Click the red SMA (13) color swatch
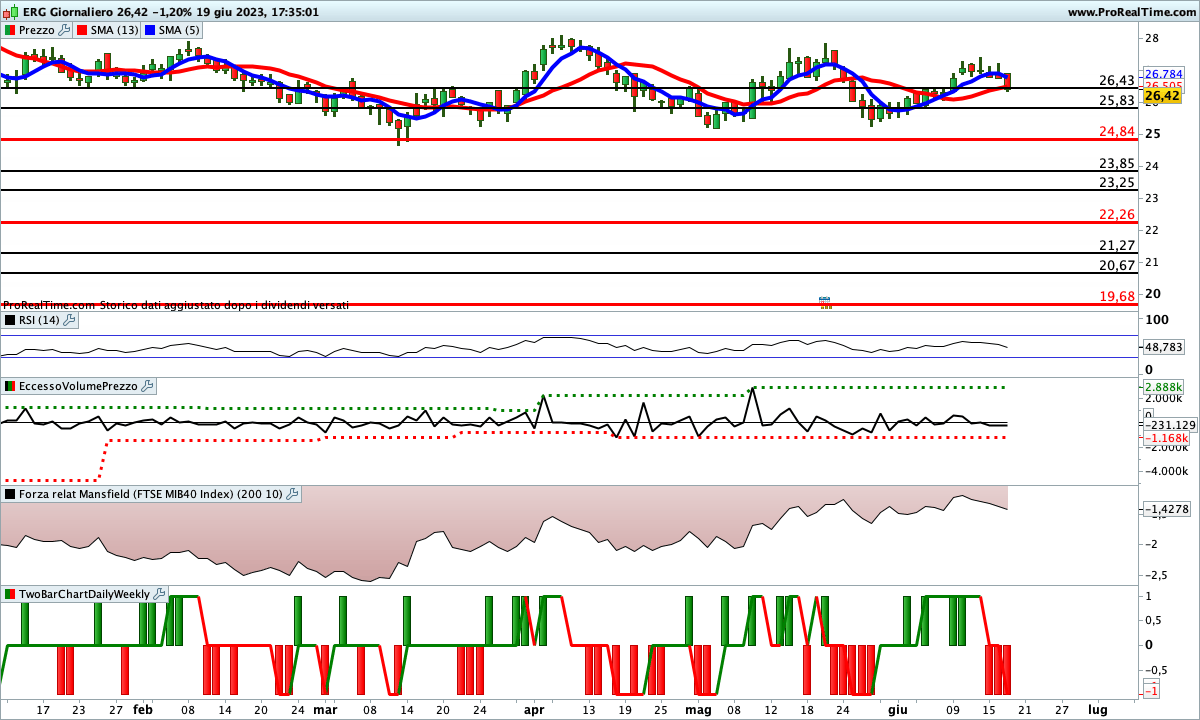Viewport: 1200px width, 720px height. coord(81,30)
